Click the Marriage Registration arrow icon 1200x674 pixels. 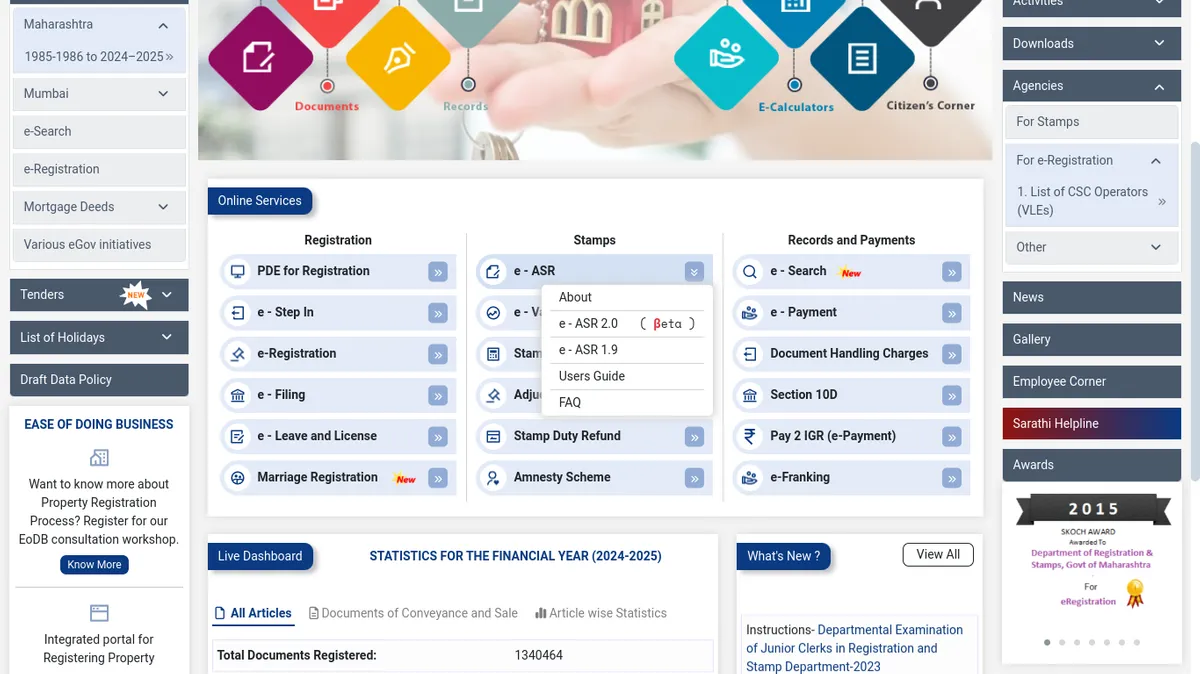(438, 478)
